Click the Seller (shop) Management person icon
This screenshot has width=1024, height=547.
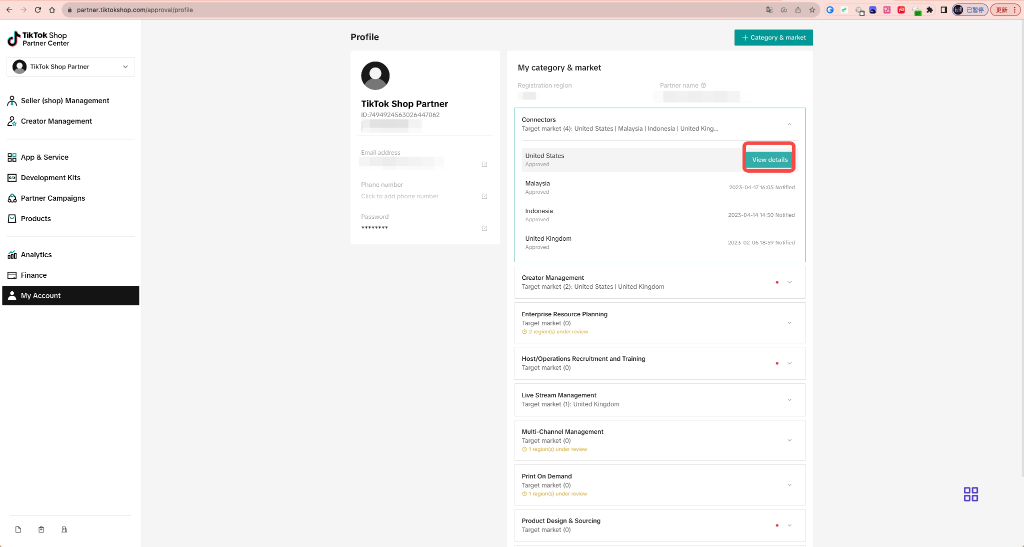point(12,101)
